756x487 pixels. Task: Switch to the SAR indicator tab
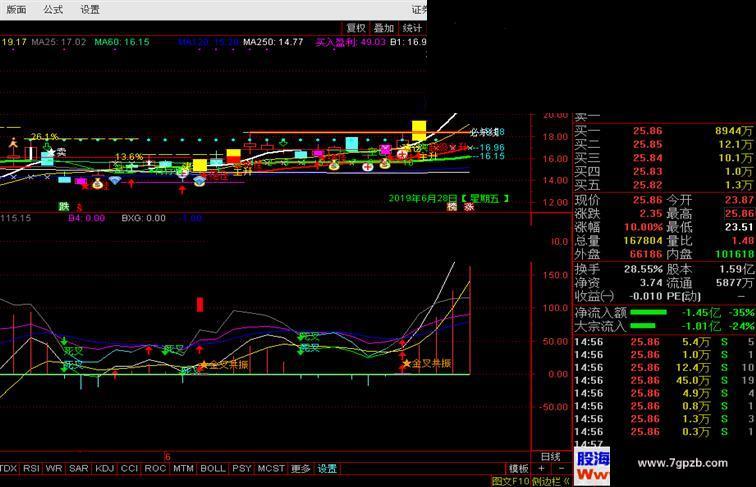pyautogui.click(x=79, y=468)
